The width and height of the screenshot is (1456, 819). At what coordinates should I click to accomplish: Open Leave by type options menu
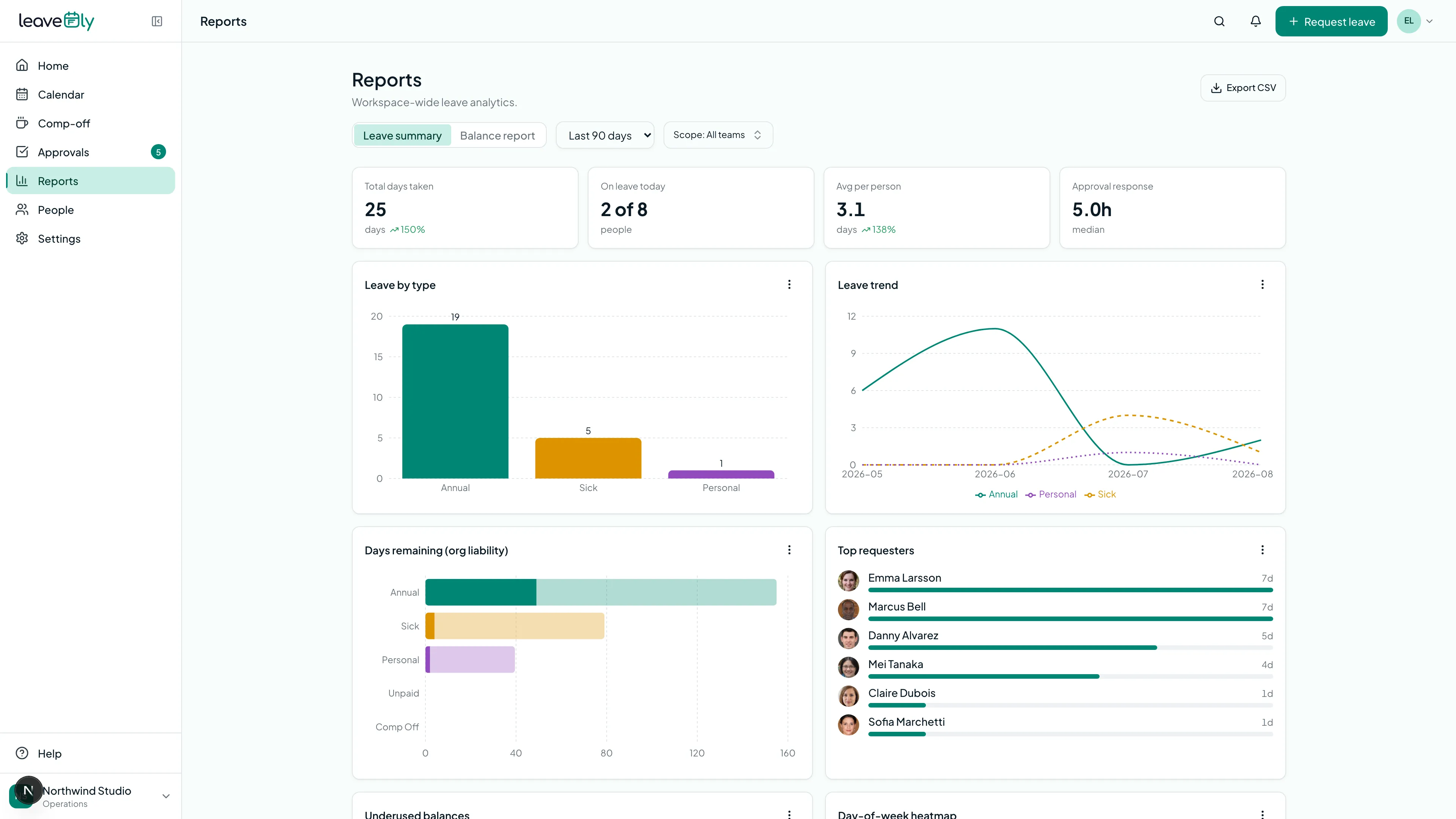coord(789,285)
